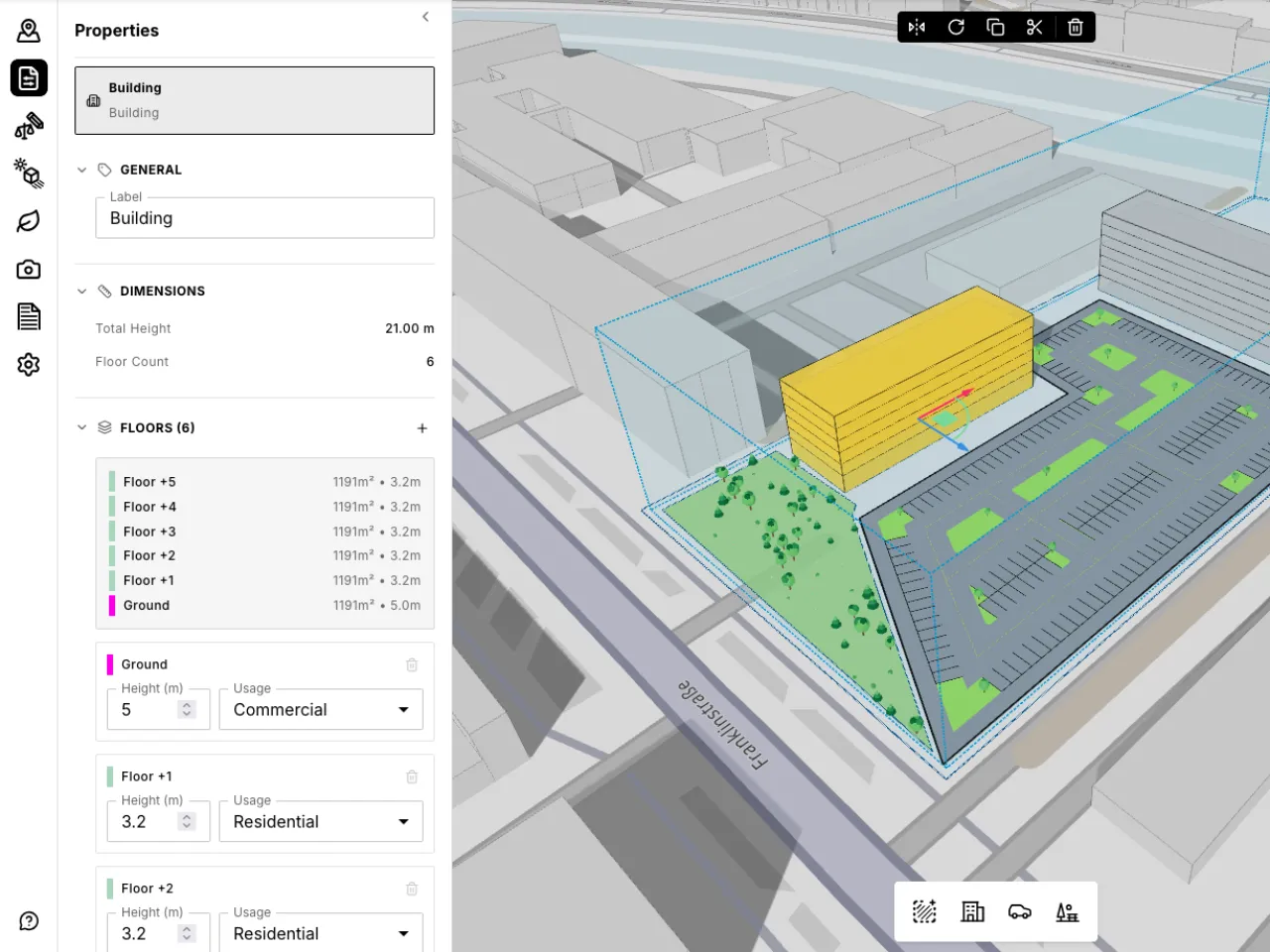Collapse the GENERAL section
This screenshot has height=952, width=1270.
coord(82,171)
